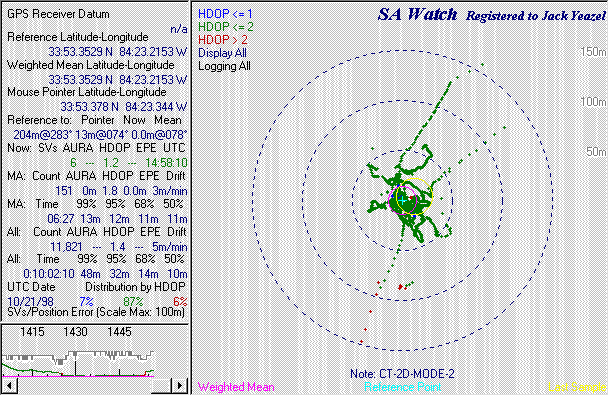
Task: Select the Mean reference option
Action: point(168,120)
